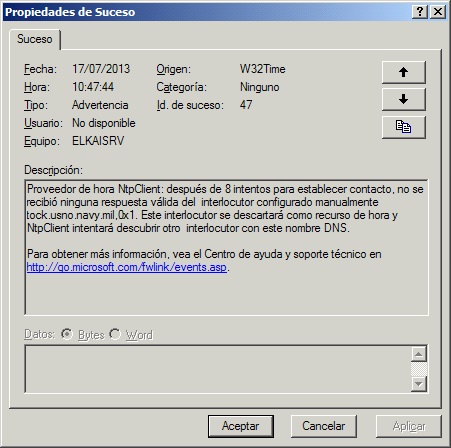The height and width of the screenshot is (448, 451).
Task: Copy event details to clipboard icon
Action: point(403,127)
